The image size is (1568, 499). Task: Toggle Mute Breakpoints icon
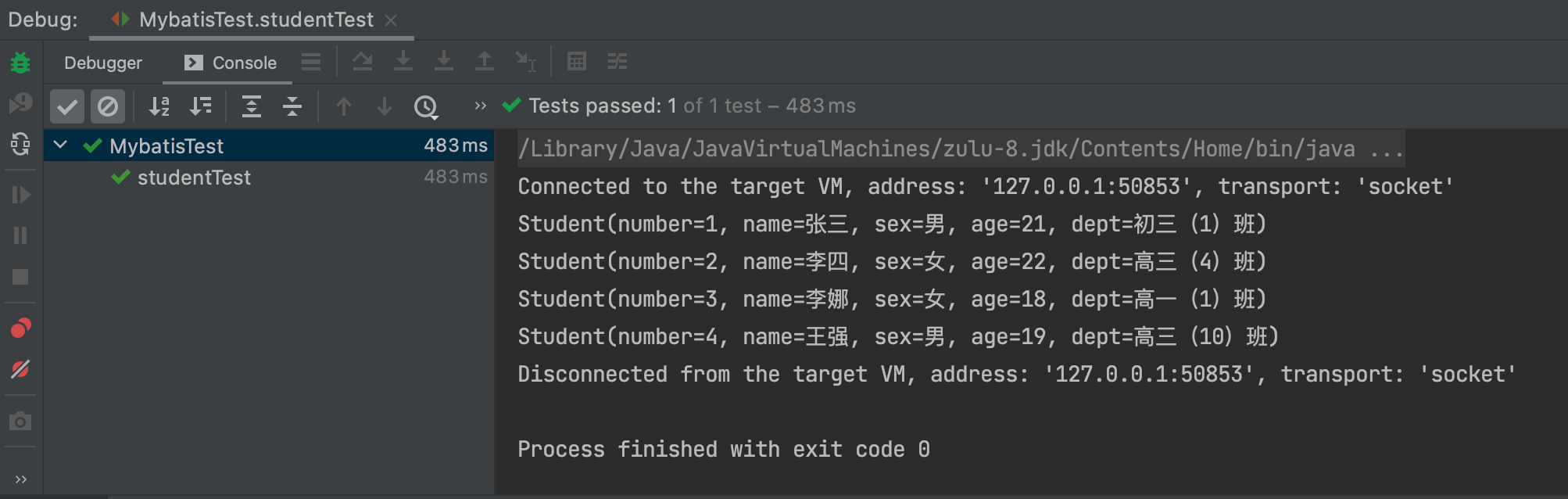point(20,369)
